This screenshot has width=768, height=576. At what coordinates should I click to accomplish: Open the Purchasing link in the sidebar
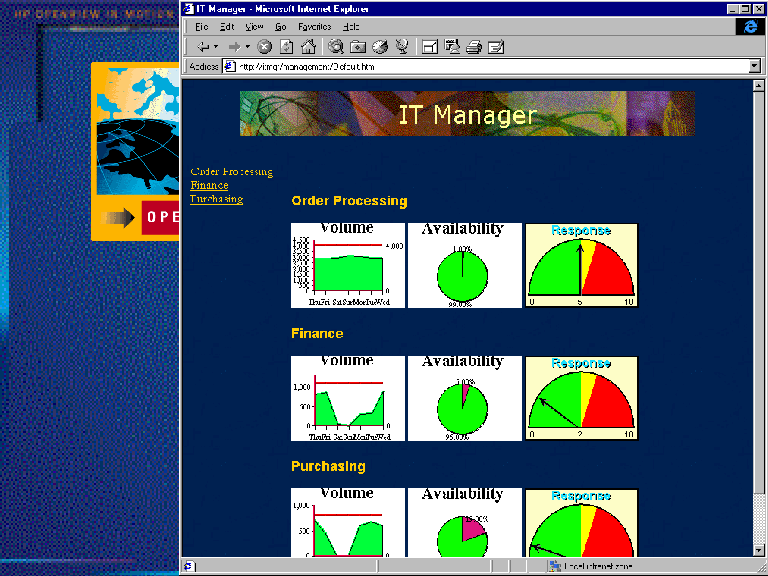(x=216, y=199)
